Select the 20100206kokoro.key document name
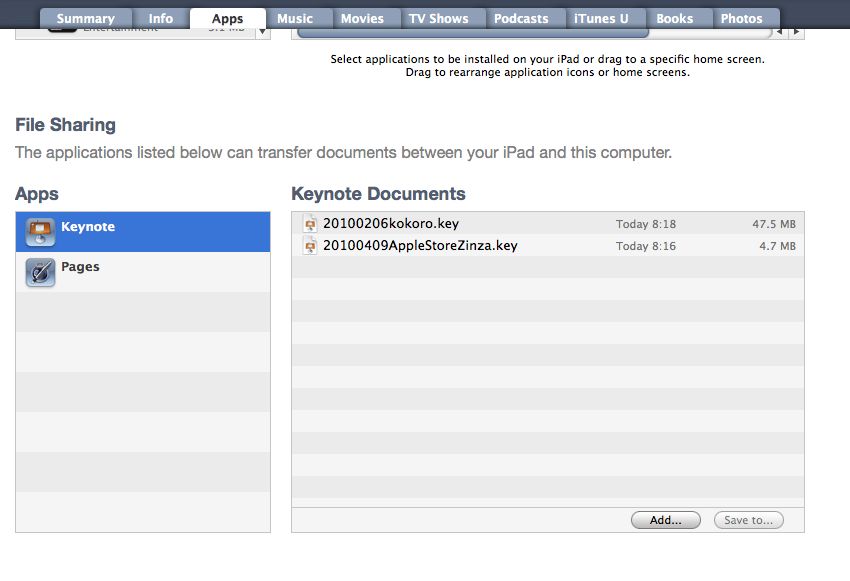The image size is (850, 581). pos(391,223)
